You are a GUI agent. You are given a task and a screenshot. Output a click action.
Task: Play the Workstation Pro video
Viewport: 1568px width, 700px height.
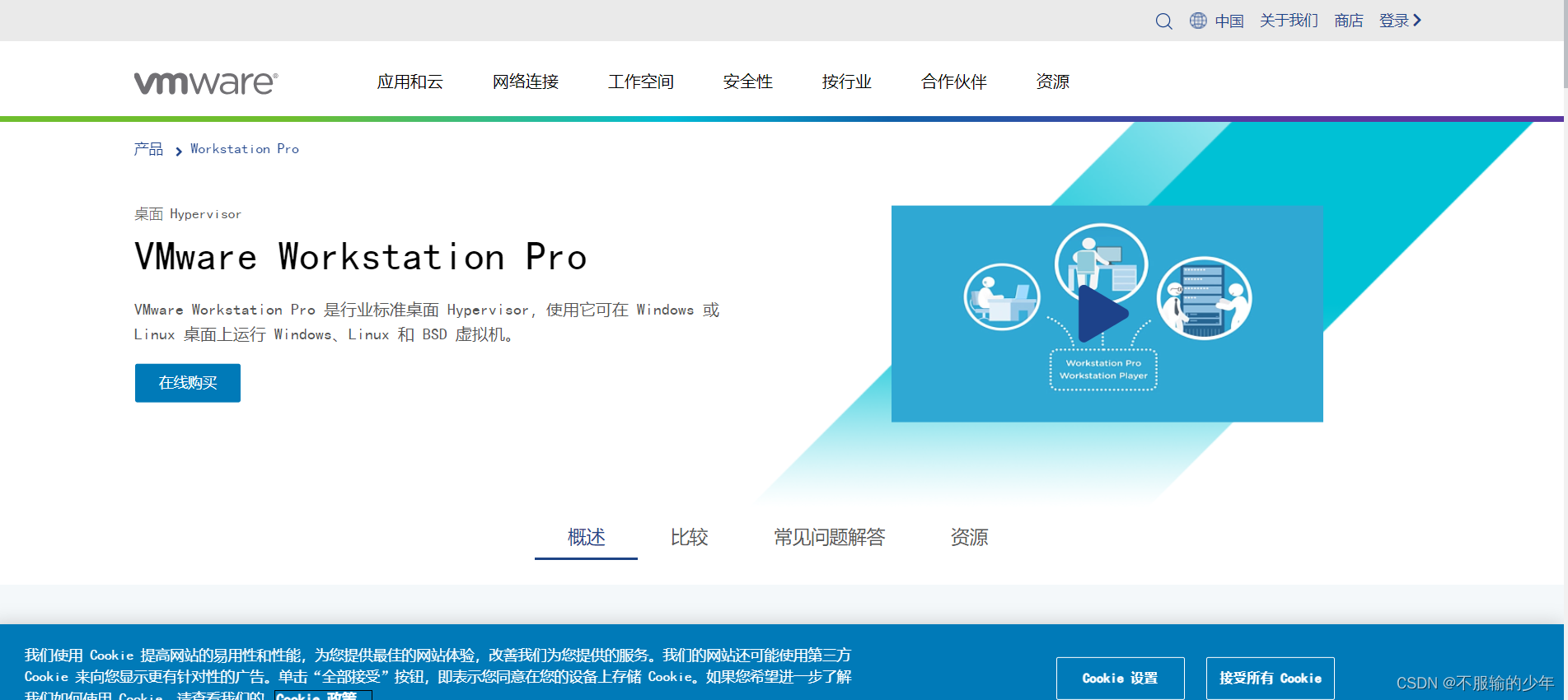(1102, 314)
